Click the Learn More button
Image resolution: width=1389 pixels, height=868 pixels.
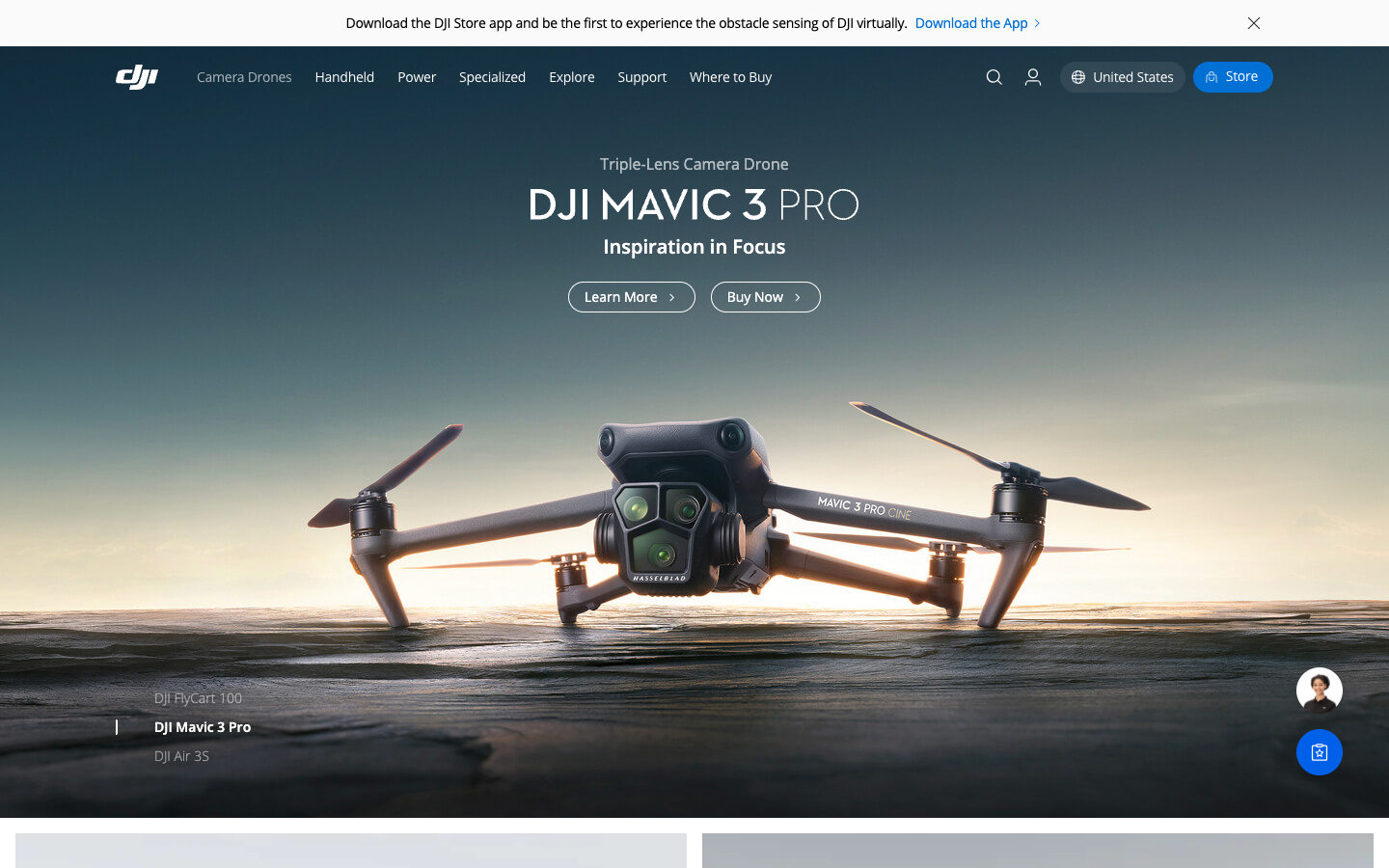tap(631, 297)
